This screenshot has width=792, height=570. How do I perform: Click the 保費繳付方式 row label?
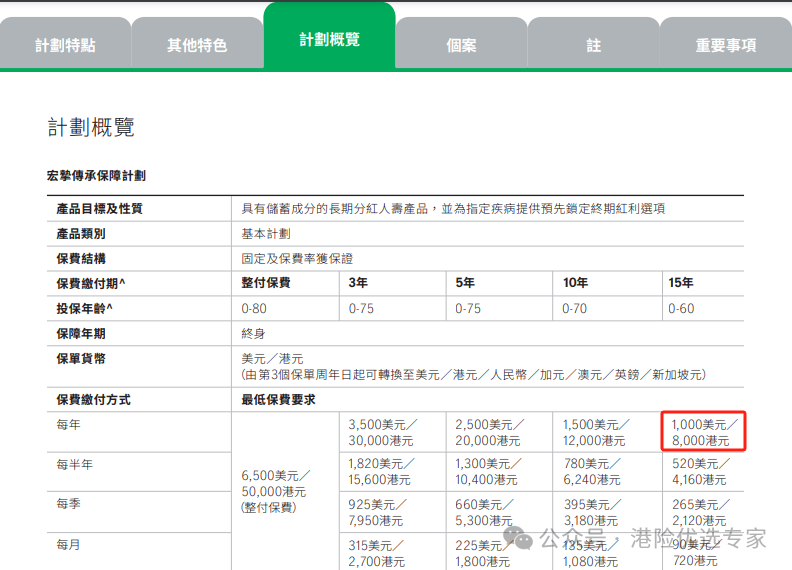(93, 400)
